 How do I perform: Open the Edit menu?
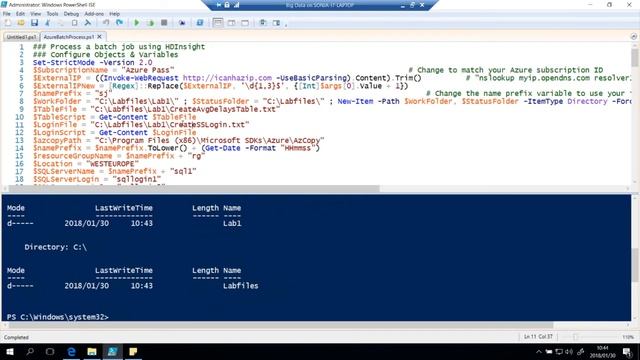click(20, 14)
